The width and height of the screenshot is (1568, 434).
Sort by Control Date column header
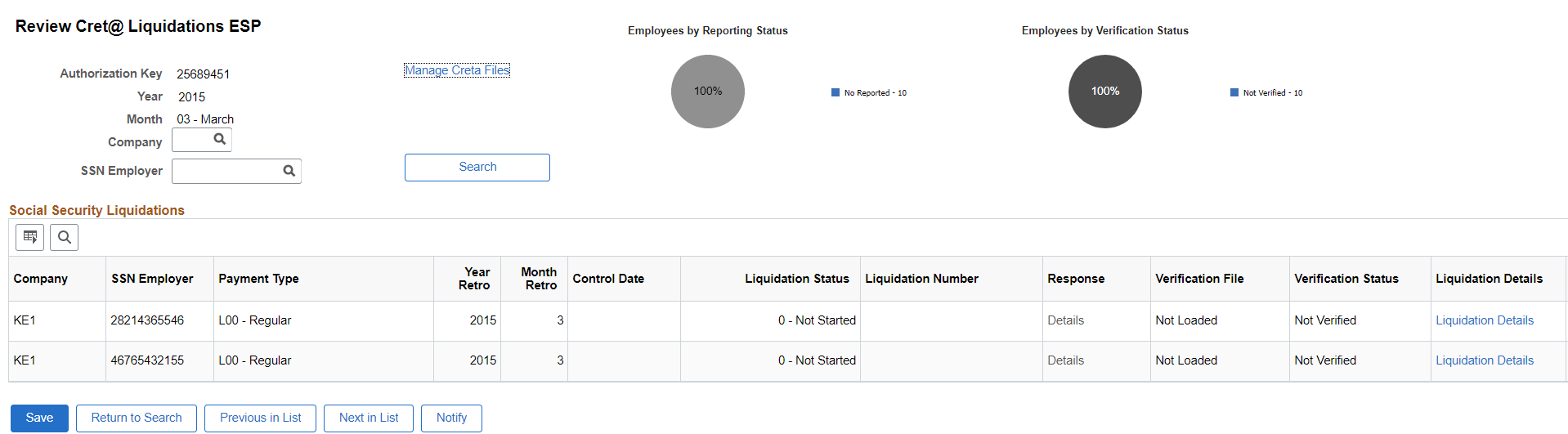pyautogui.click(x=608, y=279)
